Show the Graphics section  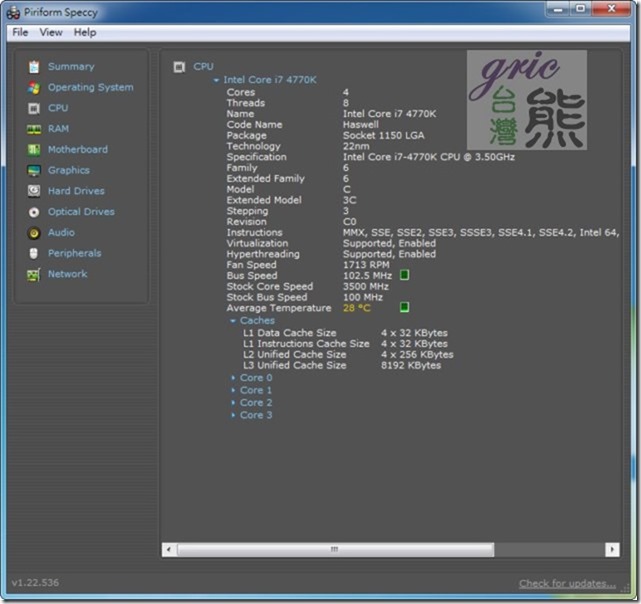tap(69, 171)
